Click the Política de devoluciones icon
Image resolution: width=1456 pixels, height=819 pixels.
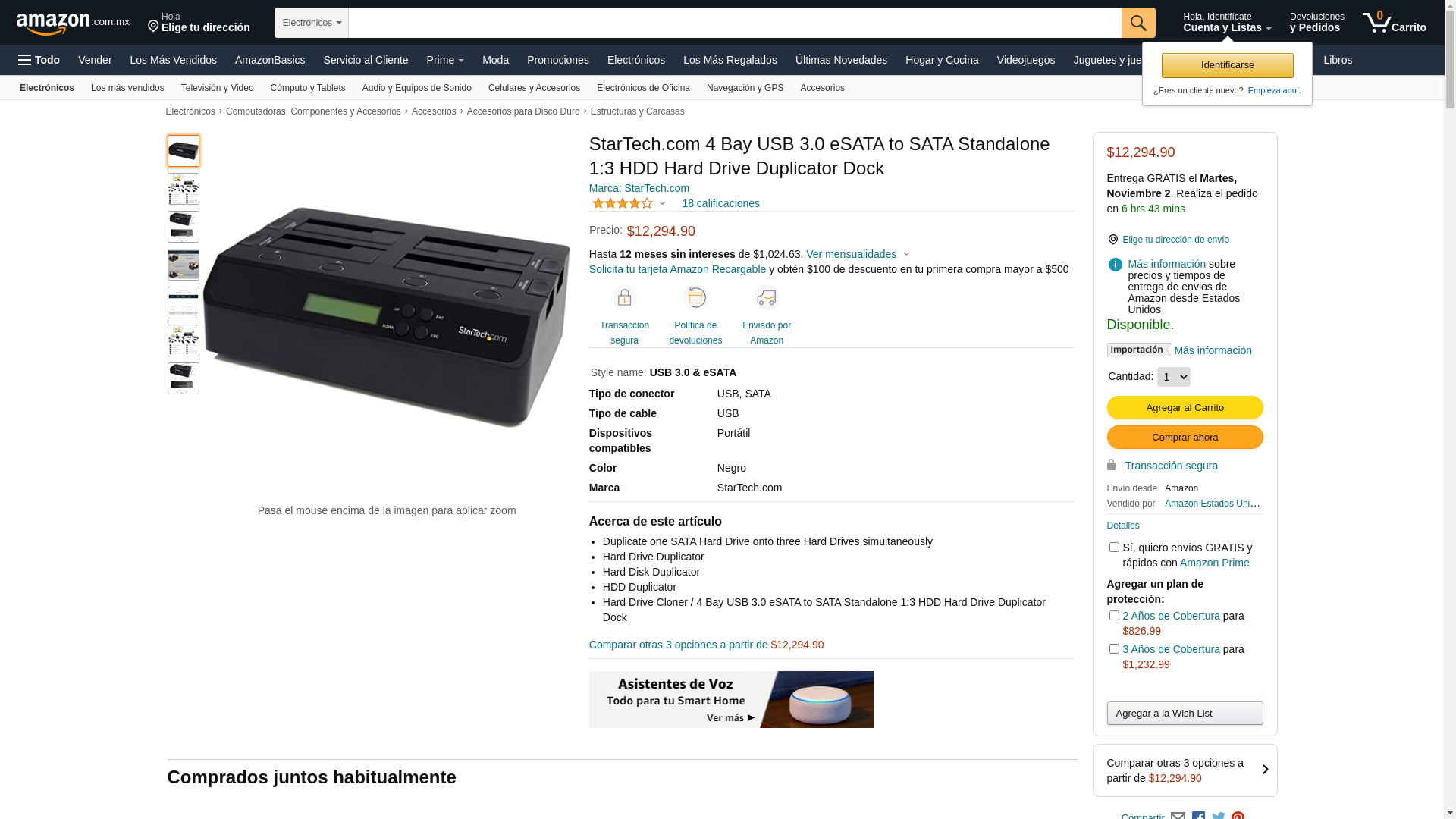pos(695,298)
